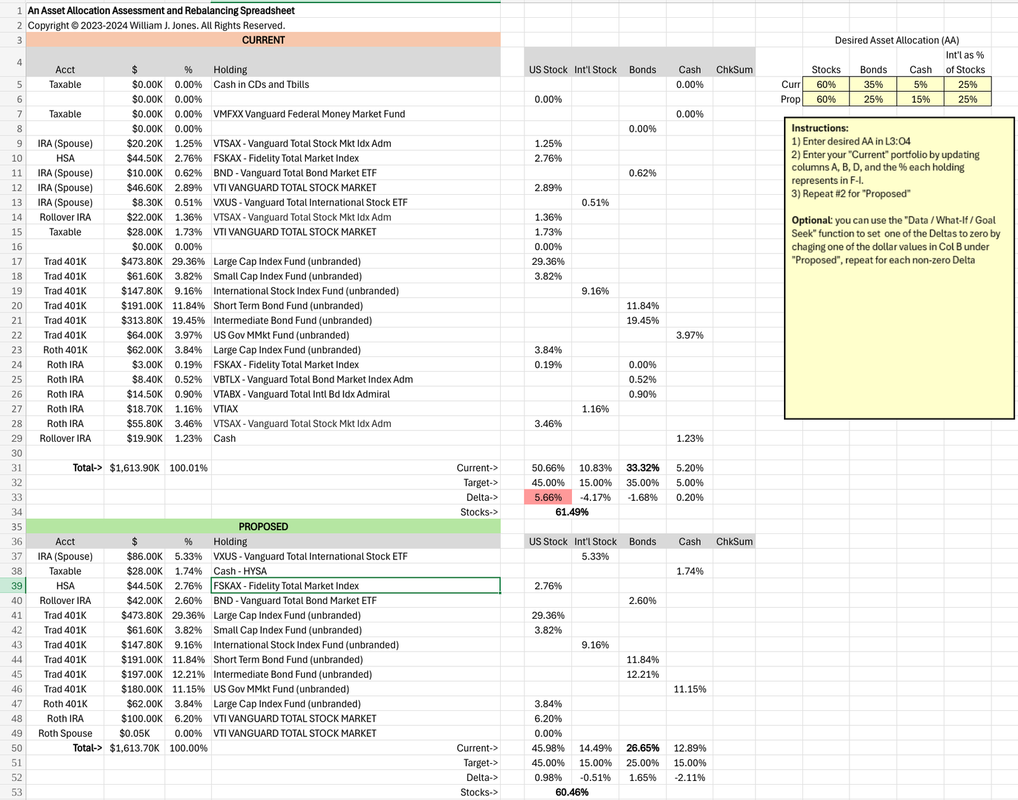Select the Curr Bonds 35% allocation cell
Viewport: 1018px width, 800px height.
pos(873,84)
